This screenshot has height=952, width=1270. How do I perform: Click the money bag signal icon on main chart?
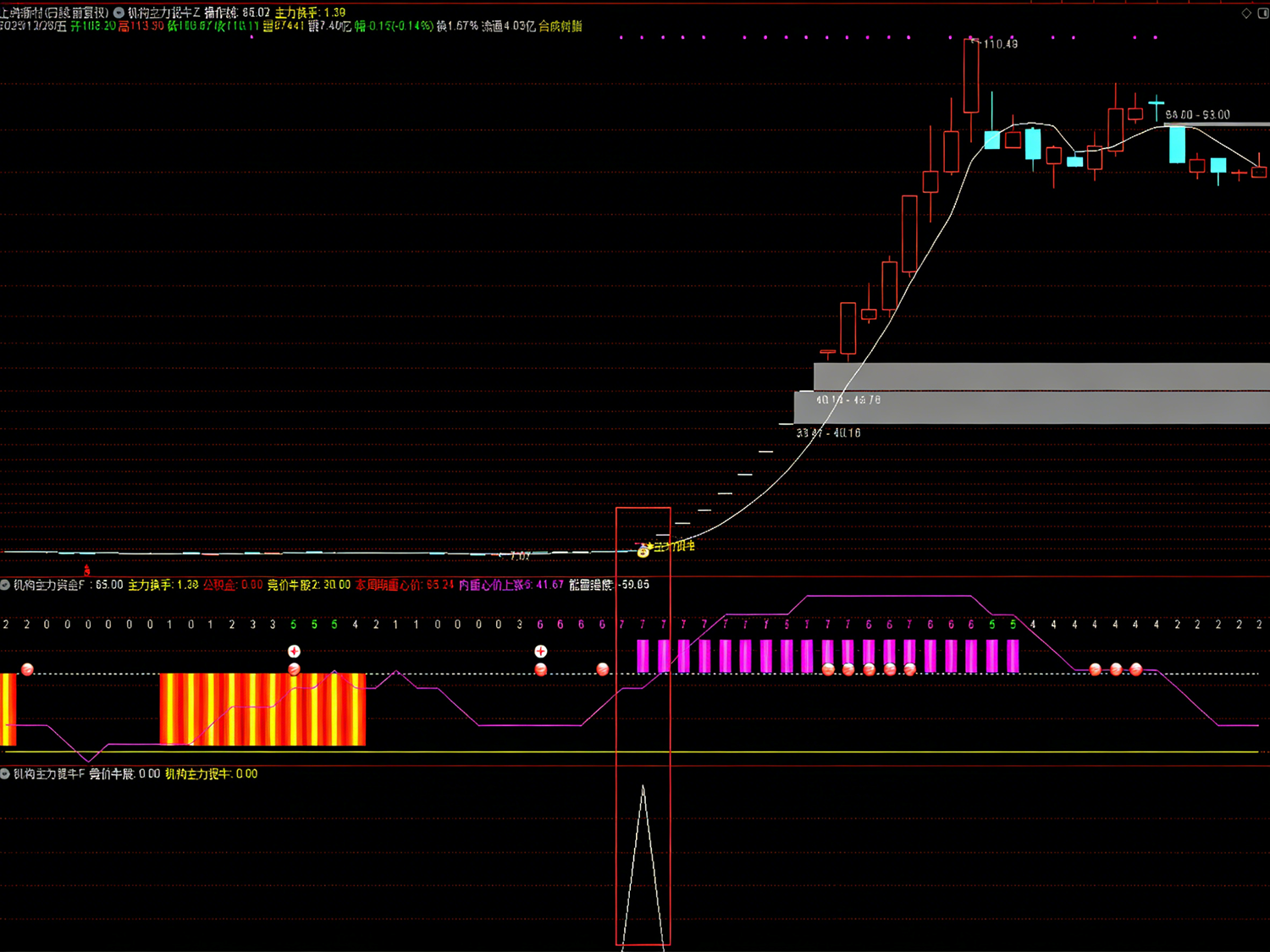[643, 551]
